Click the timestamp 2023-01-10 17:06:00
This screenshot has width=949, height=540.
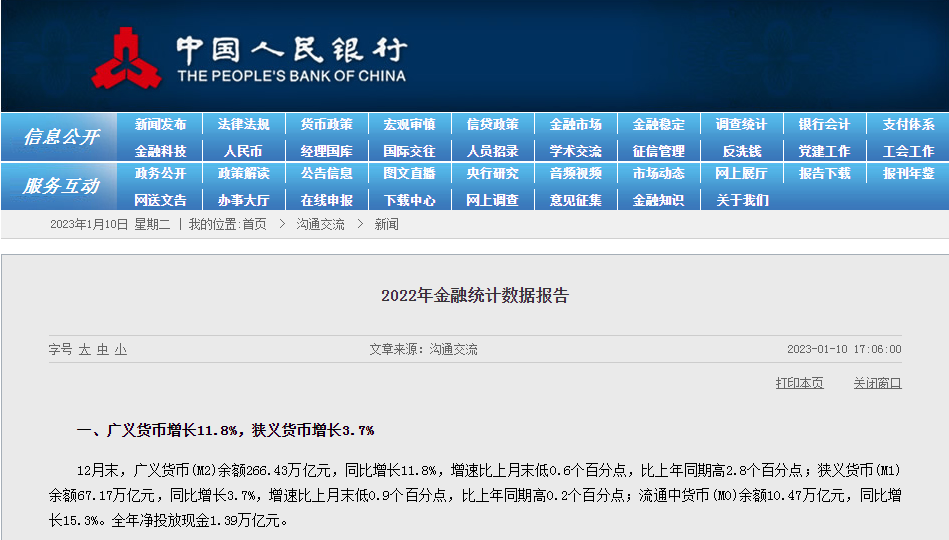(844, 349)
